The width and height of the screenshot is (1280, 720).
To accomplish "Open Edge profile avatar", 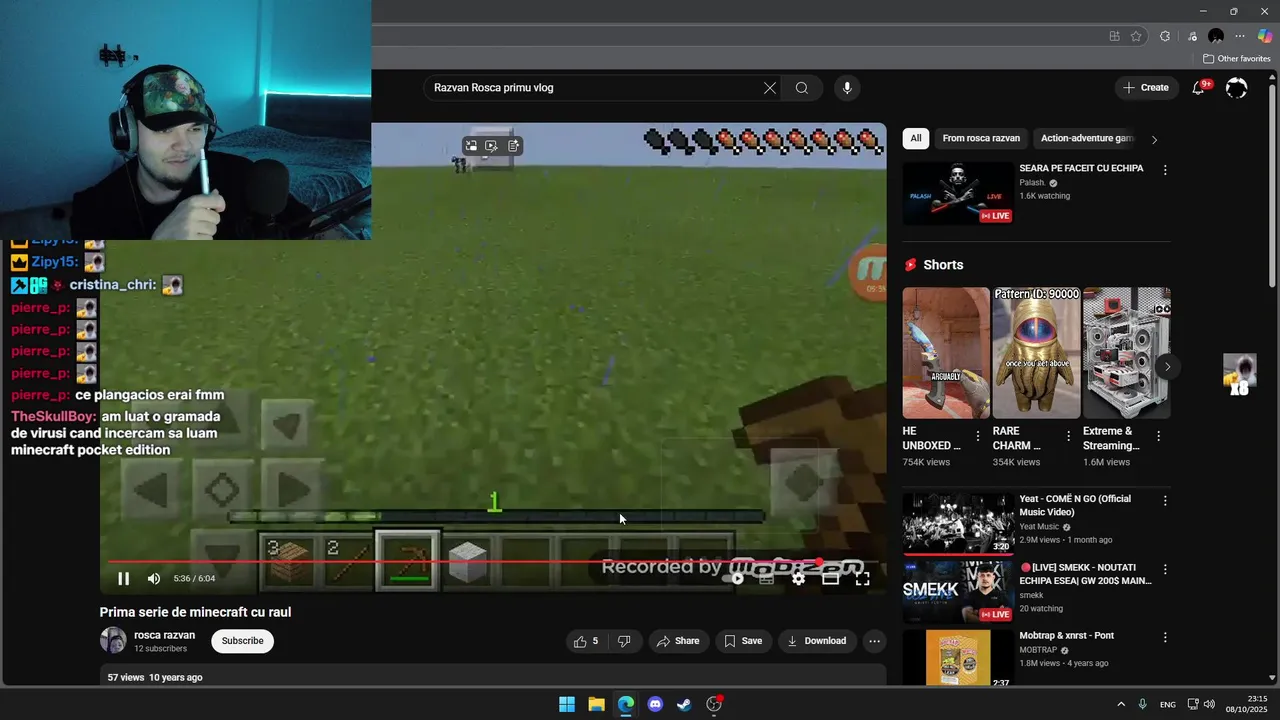I will (1216, 36).
